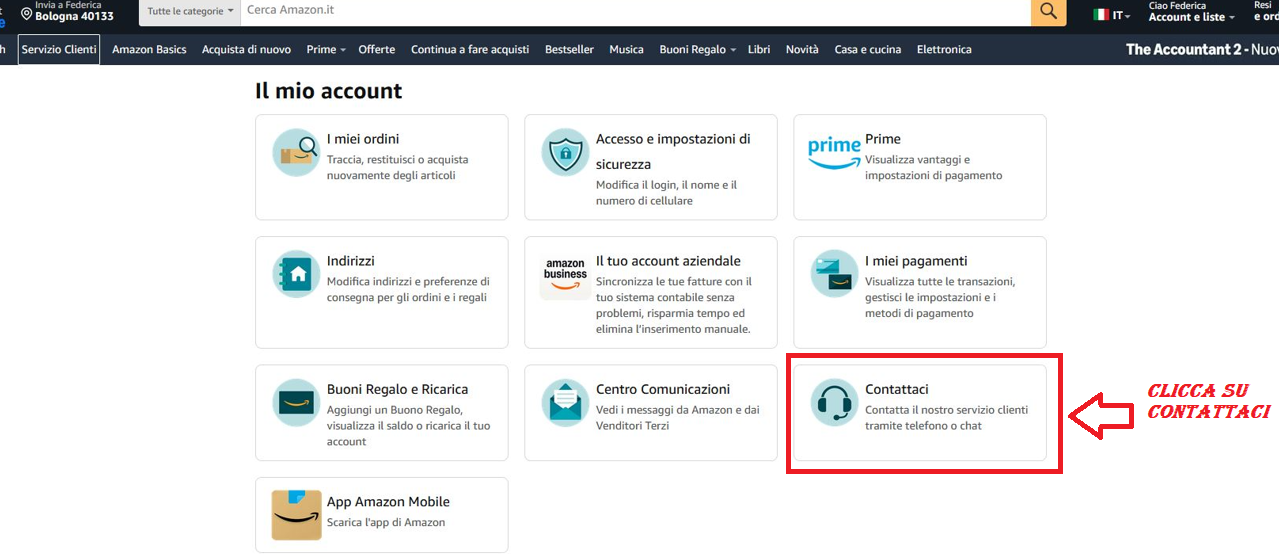Click the Indirizzi house icon

(296, 274)
